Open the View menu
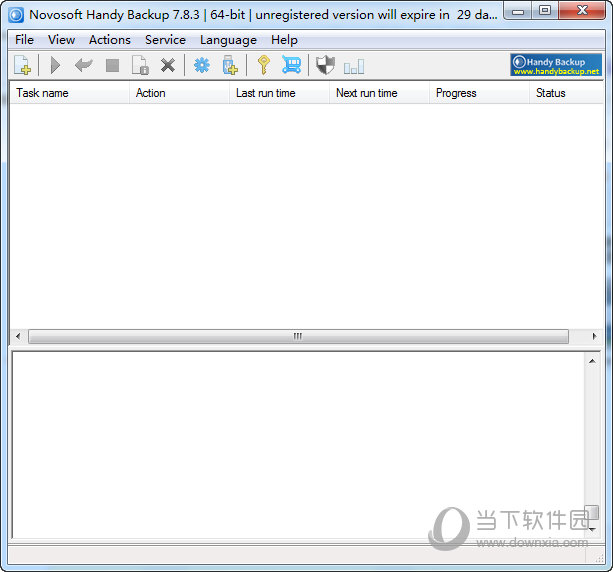This screenshot has width=613, height=572. [x=61, y=40]
